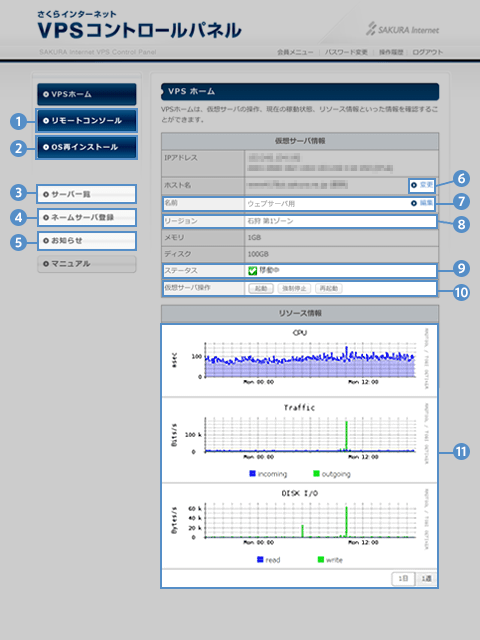Switch graphs to 1週 view
This screenshot has width=480, height=640.
(426, 578)
